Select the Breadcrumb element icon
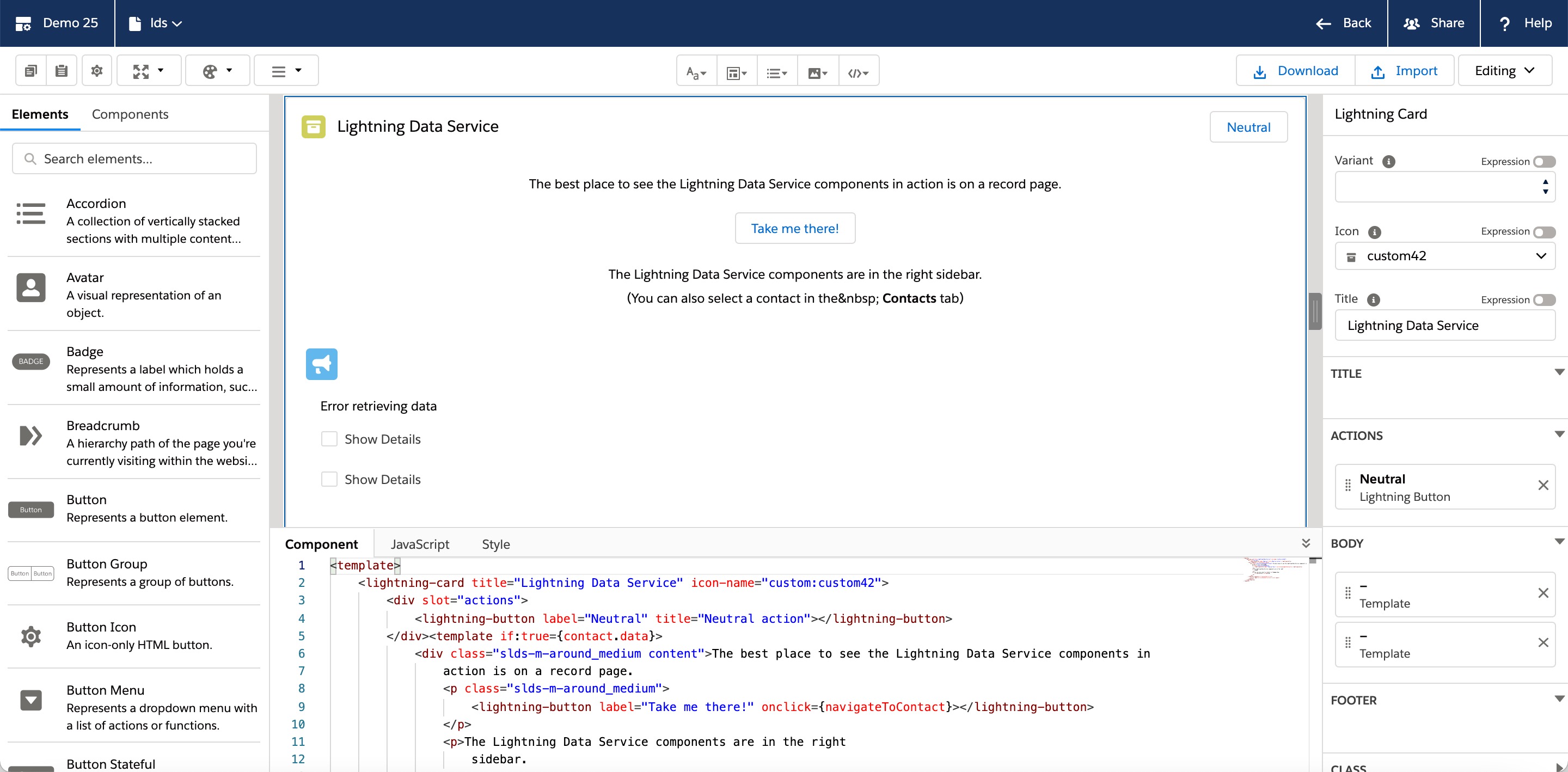 [x=31, y=436]
